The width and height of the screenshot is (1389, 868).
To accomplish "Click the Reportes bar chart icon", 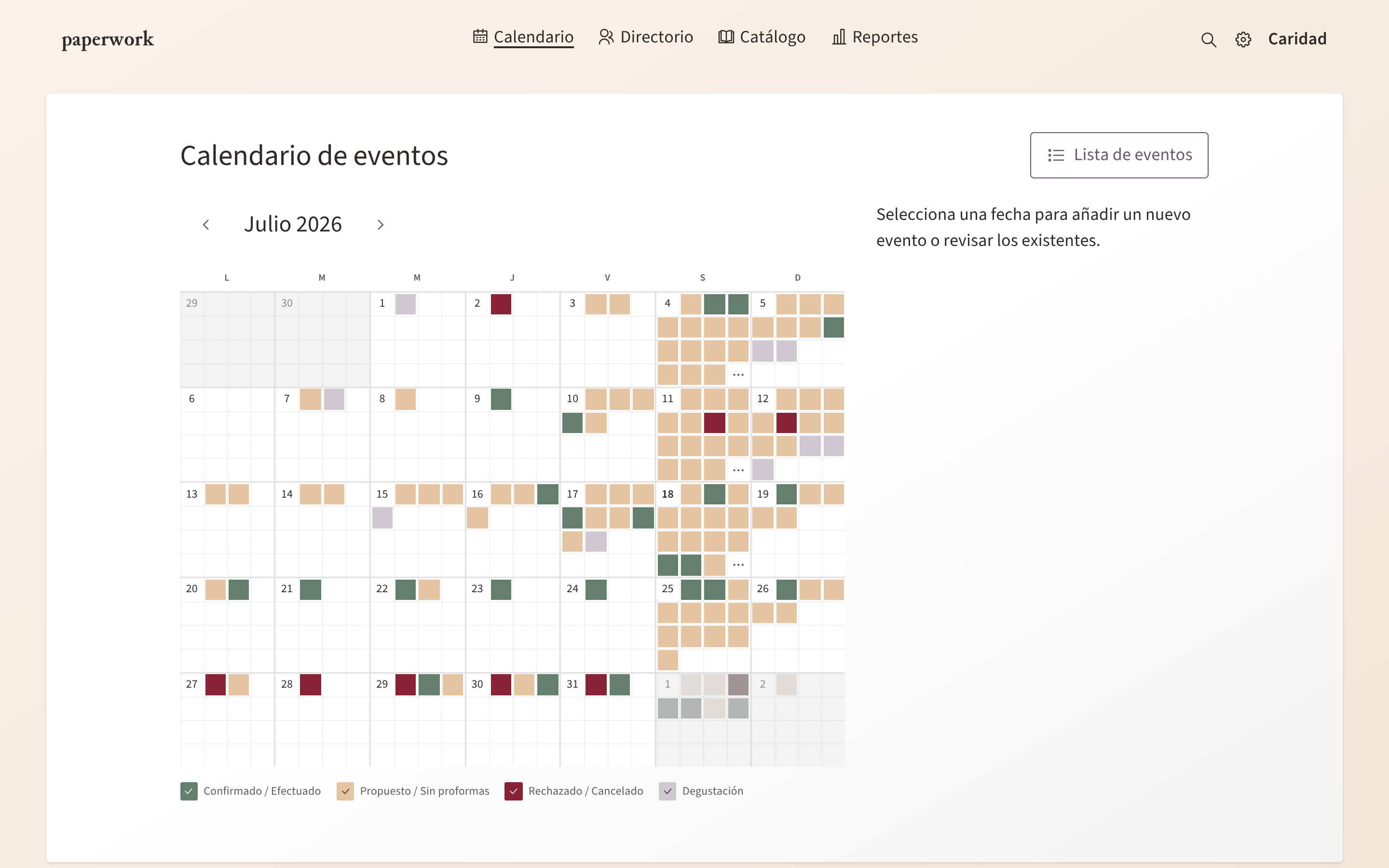I will (839, 37).
